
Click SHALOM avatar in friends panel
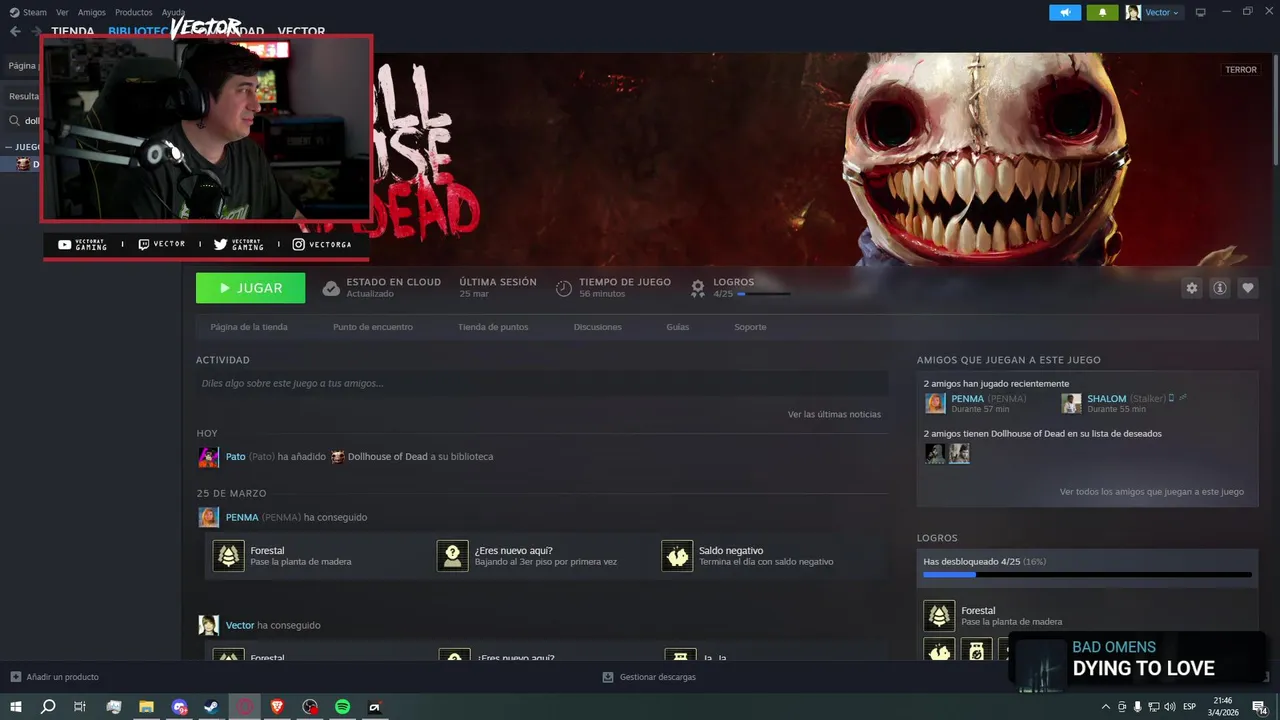point(1071,403)
